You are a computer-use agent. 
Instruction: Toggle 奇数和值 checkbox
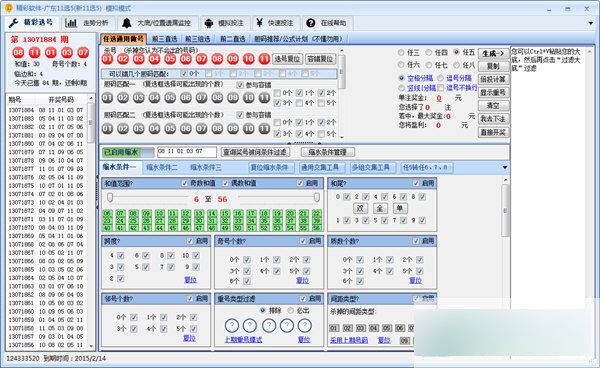(x=184, y=183)
